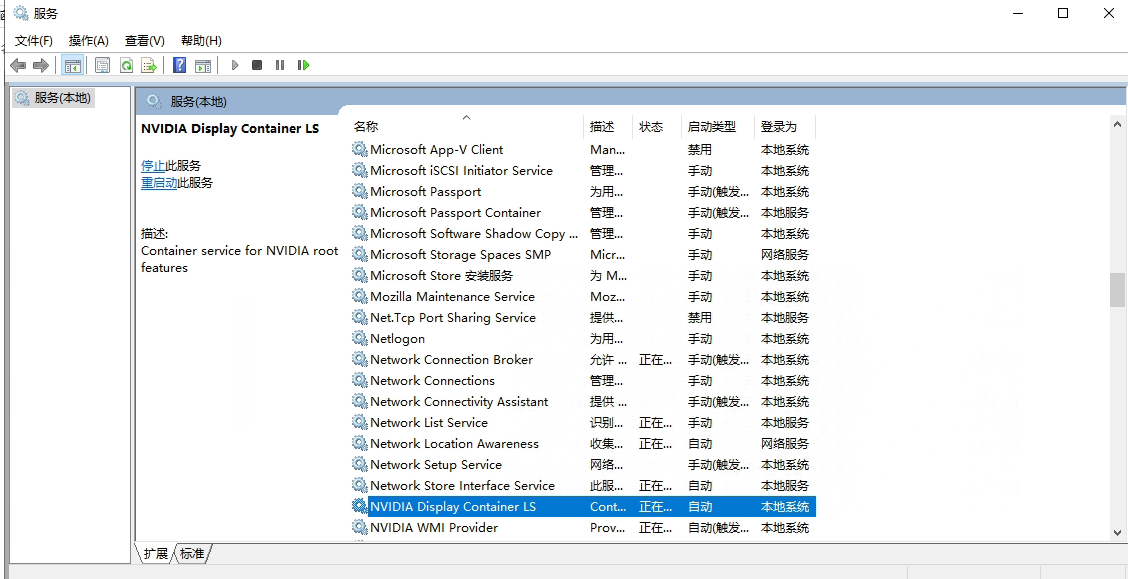Sort by the 启动类型 column header

pos(717,127)
